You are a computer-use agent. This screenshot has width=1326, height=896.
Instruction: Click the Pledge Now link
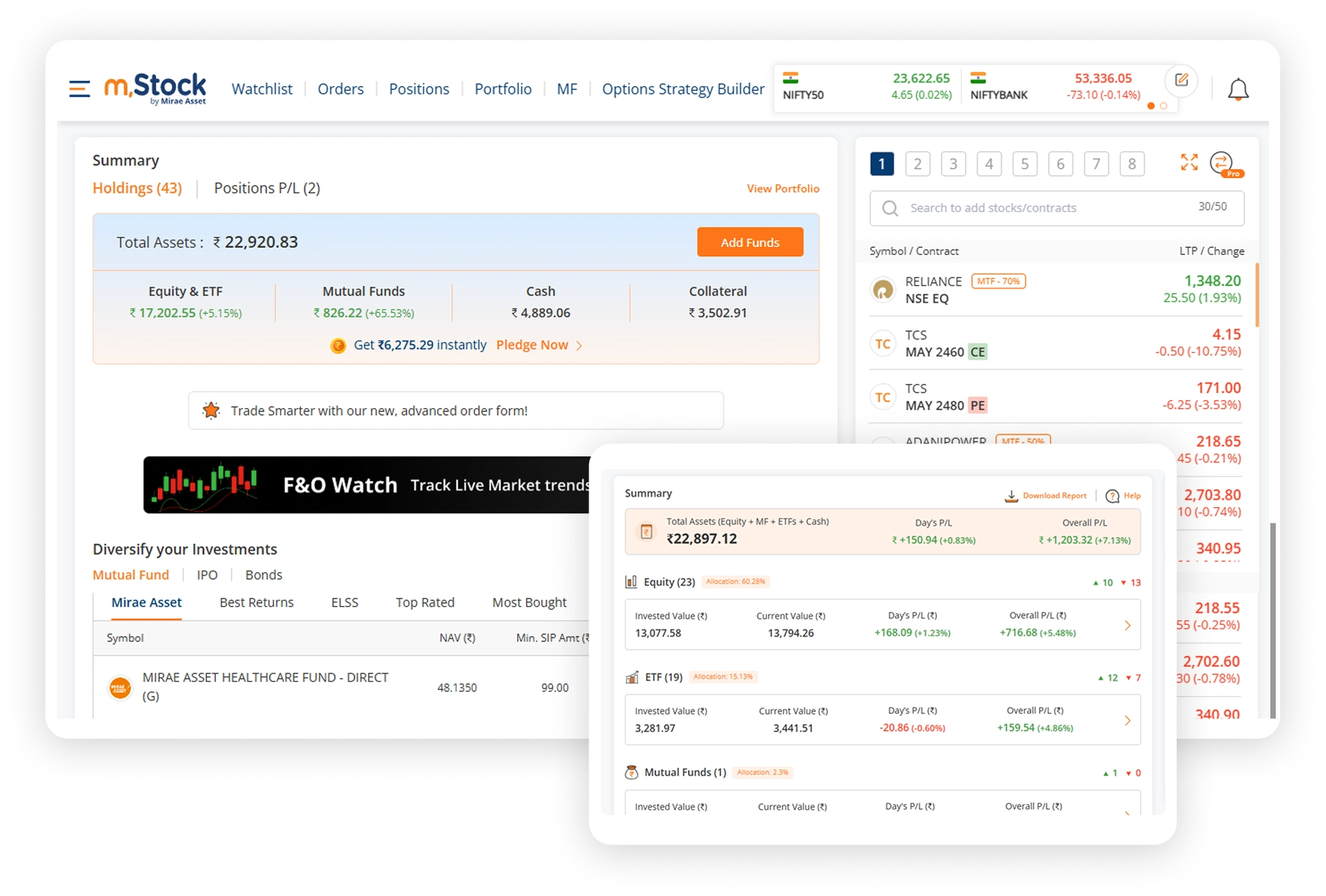[532, 345]
